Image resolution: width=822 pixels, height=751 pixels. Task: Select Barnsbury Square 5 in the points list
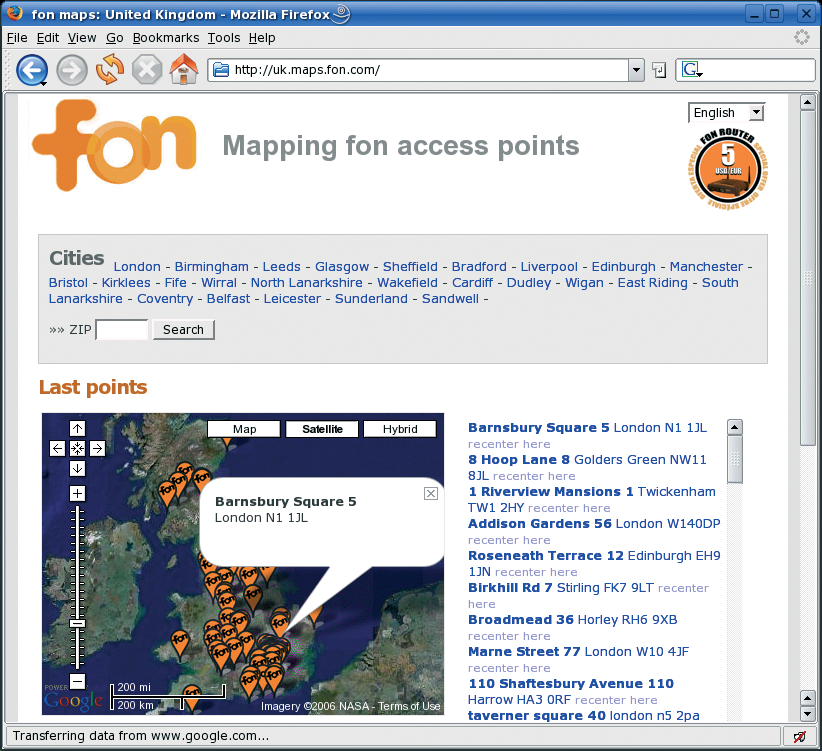[538, 428]
